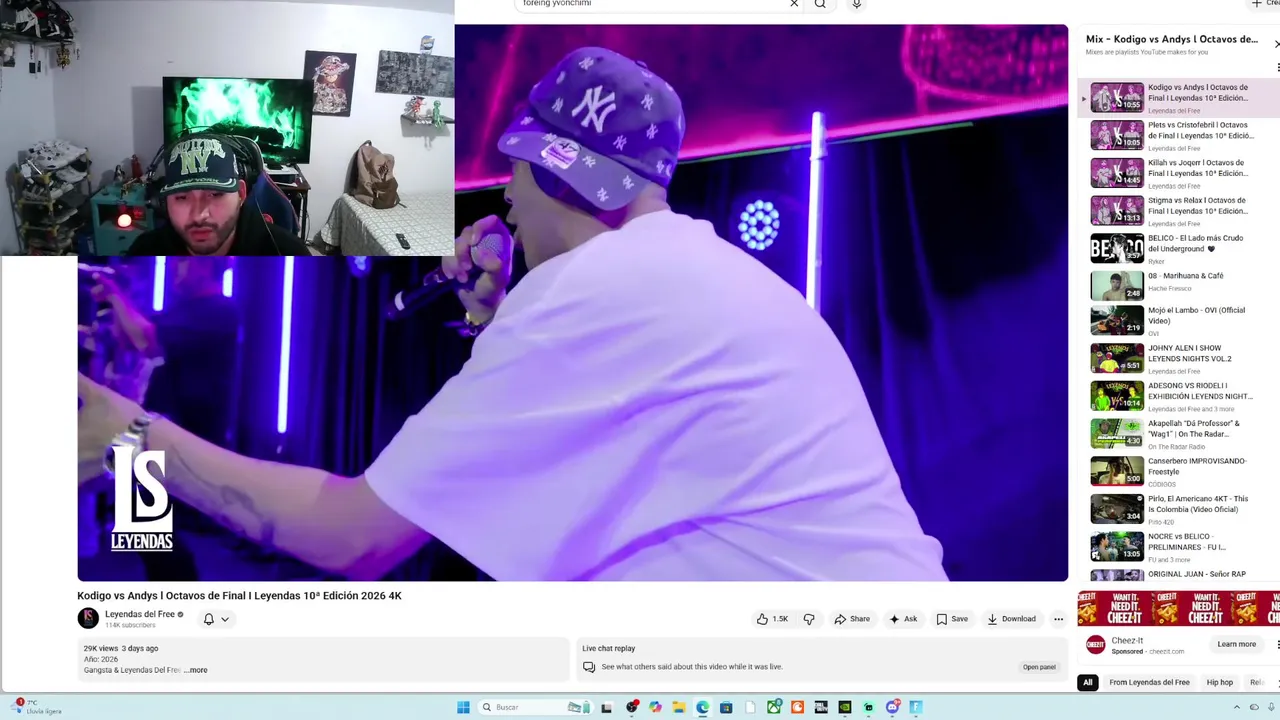Open the Cheez-It advertiser logo
The image size is (1280, 720).
(x=1096, y=645)
